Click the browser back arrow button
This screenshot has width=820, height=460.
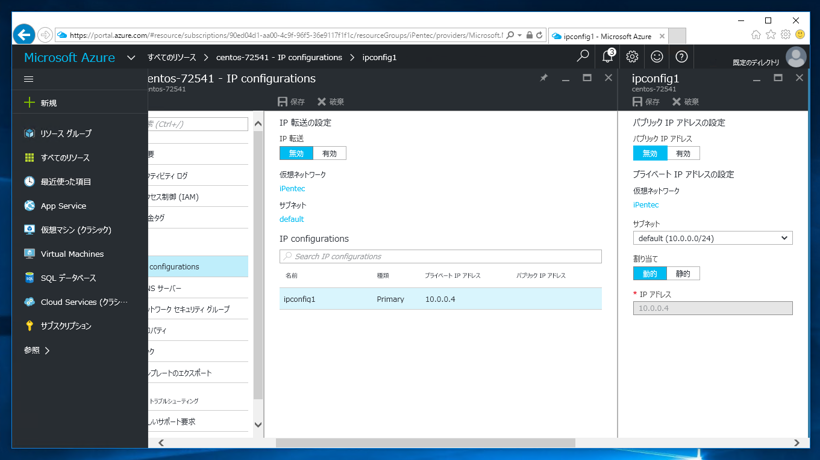point(24,35)
